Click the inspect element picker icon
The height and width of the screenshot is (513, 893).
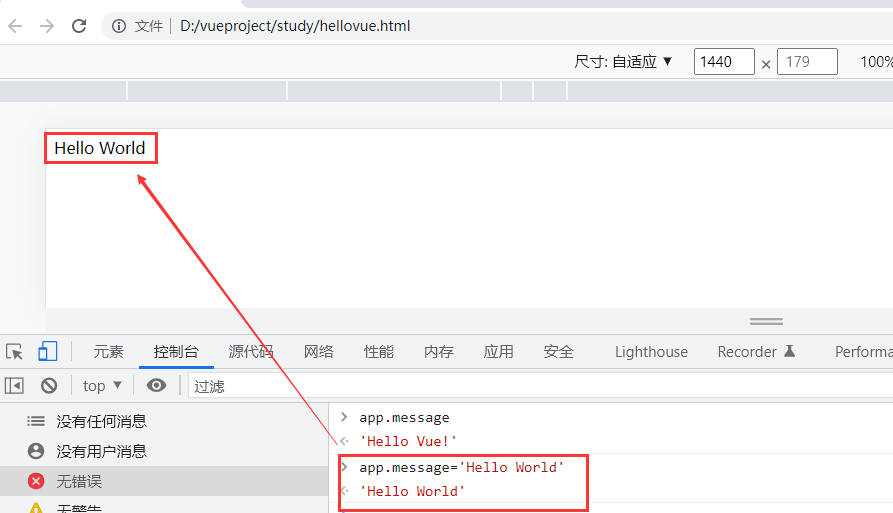14,352
